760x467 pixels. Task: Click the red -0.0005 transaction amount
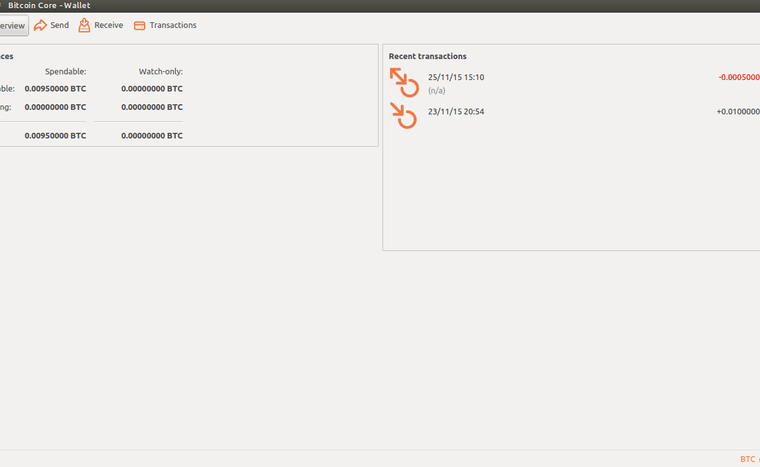pyautogui.click(x=738, y=77)
